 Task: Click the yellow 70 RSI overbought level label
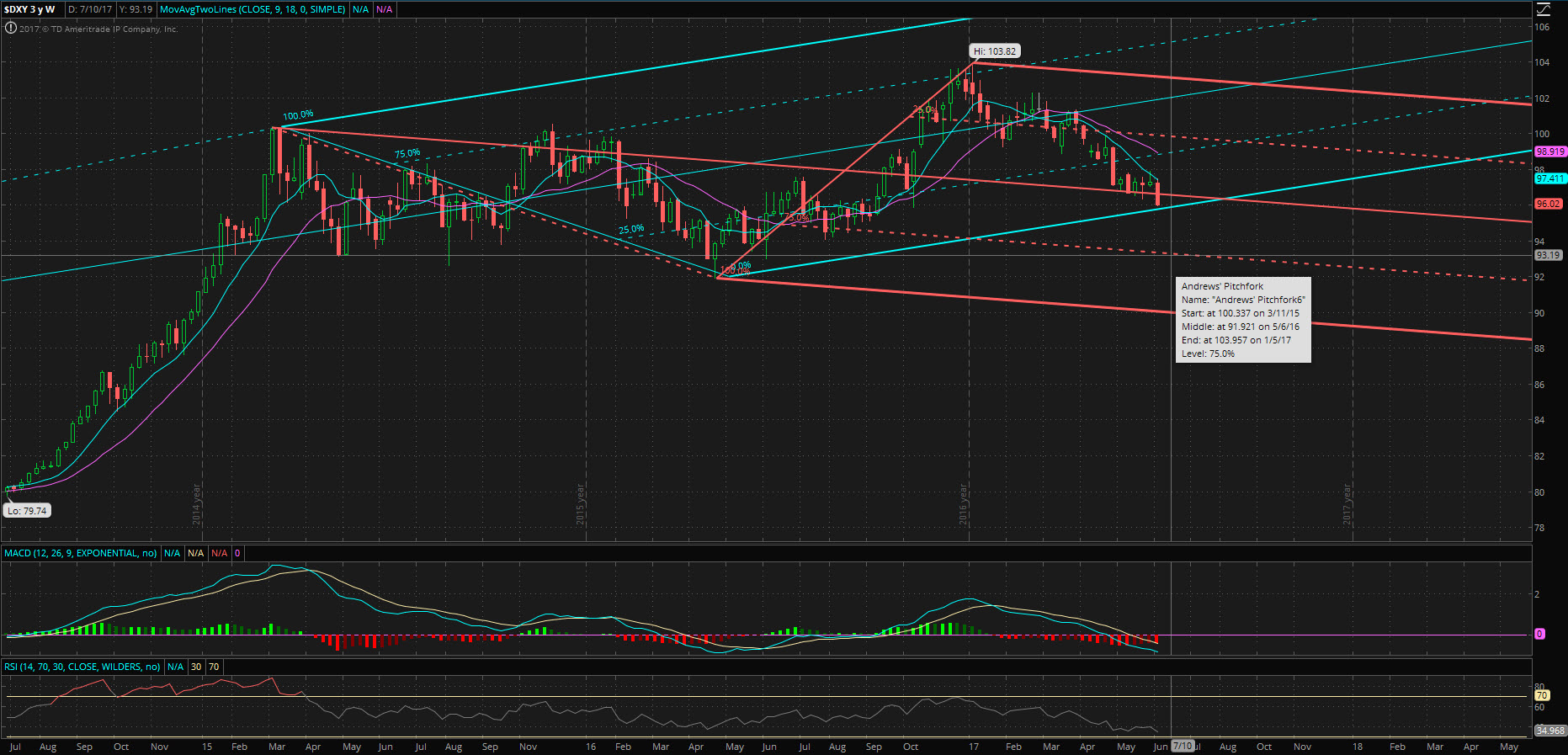[1541, 696]
